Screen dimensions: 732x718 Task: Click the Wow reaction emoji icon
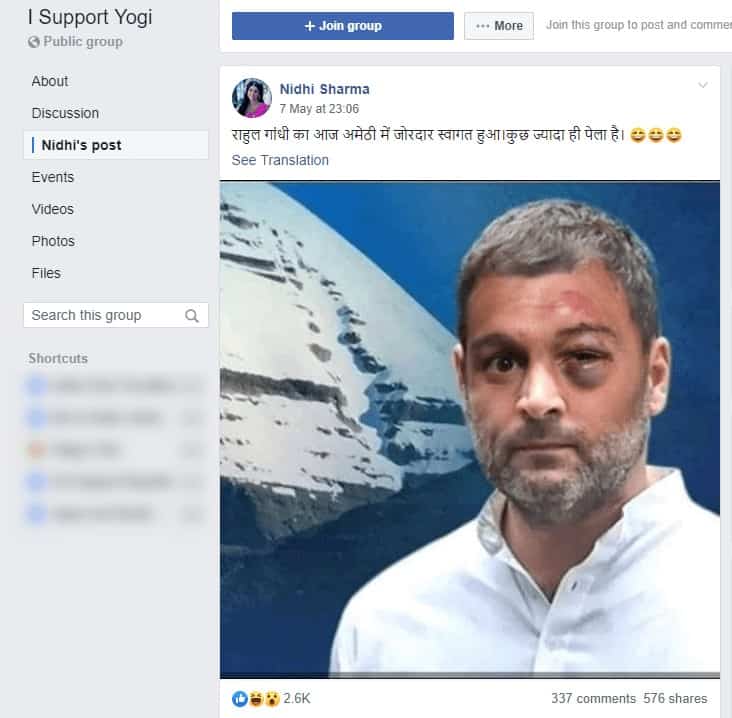click(272, 699)
